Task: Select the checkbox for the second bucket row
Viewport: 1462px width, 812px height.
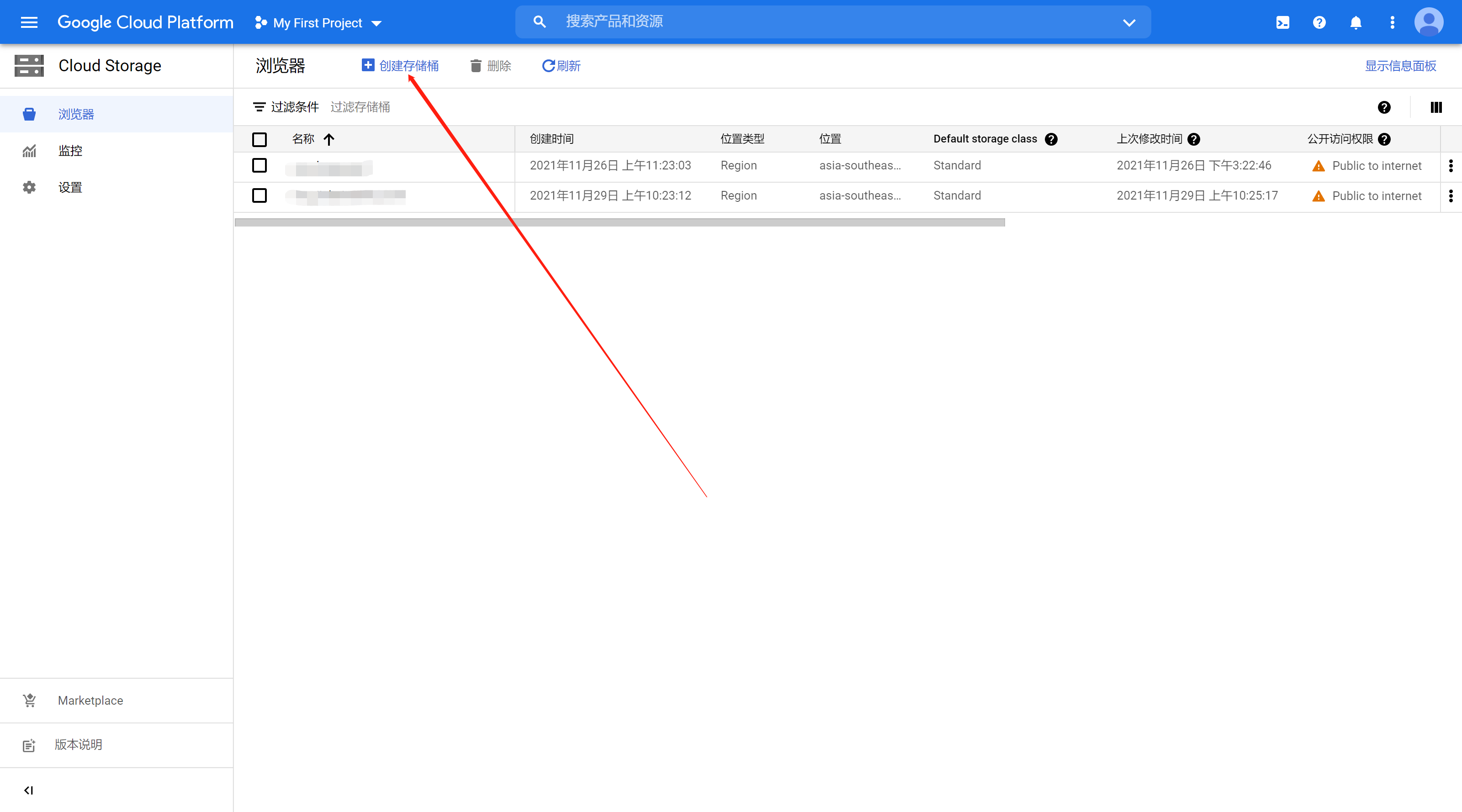Action: tap(260, 196)
